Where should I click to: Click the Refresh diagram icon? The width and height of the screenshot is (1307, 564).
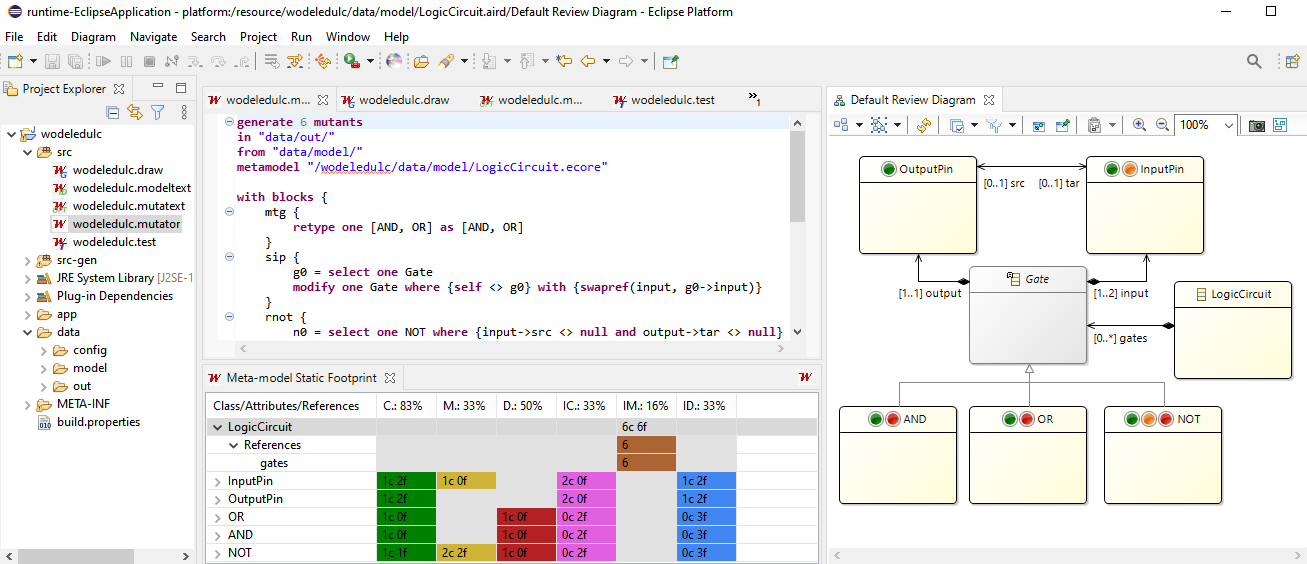pos(924,125)
